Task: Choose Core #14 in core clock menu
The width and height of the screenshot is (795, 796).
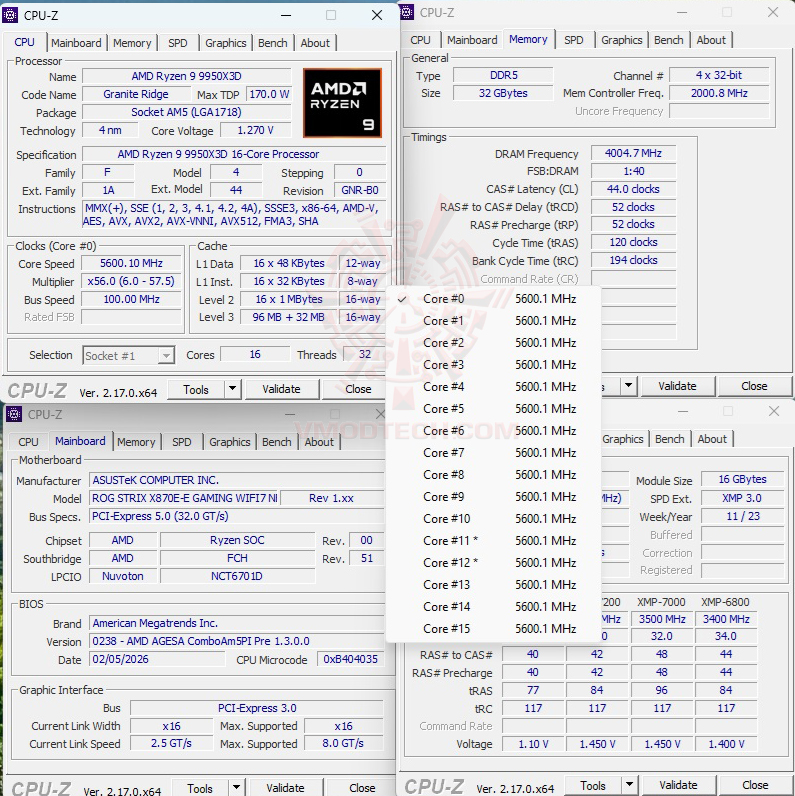Action: tap(493, 607)
